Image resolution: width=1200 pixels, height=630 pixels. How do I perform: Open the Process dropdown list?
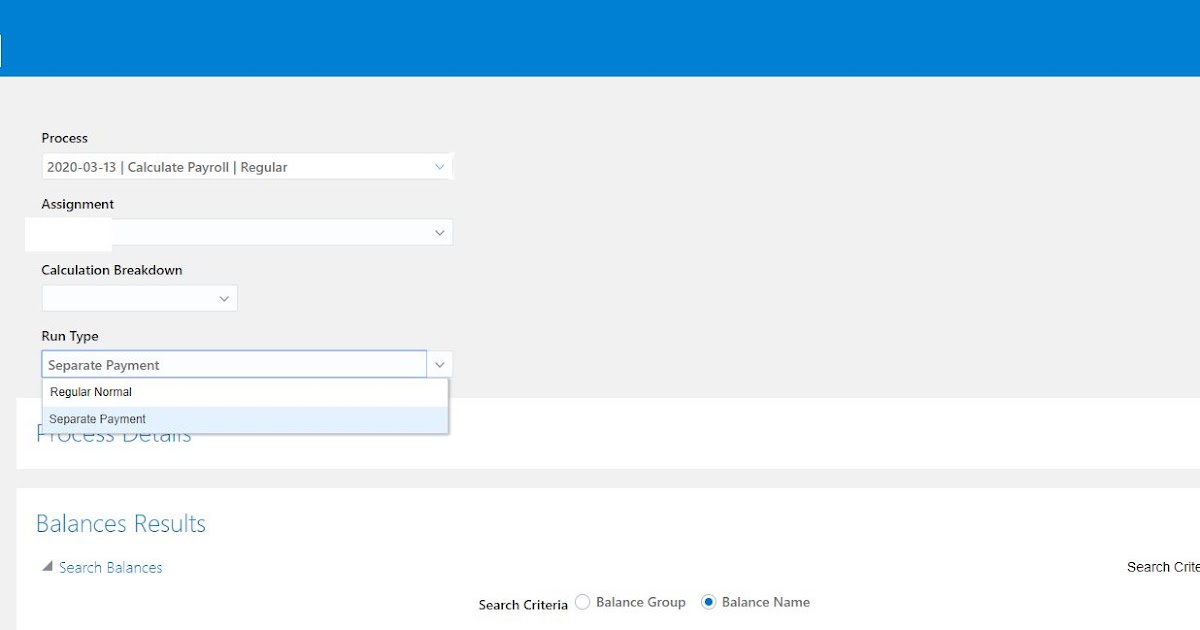[x=439, y=166]
